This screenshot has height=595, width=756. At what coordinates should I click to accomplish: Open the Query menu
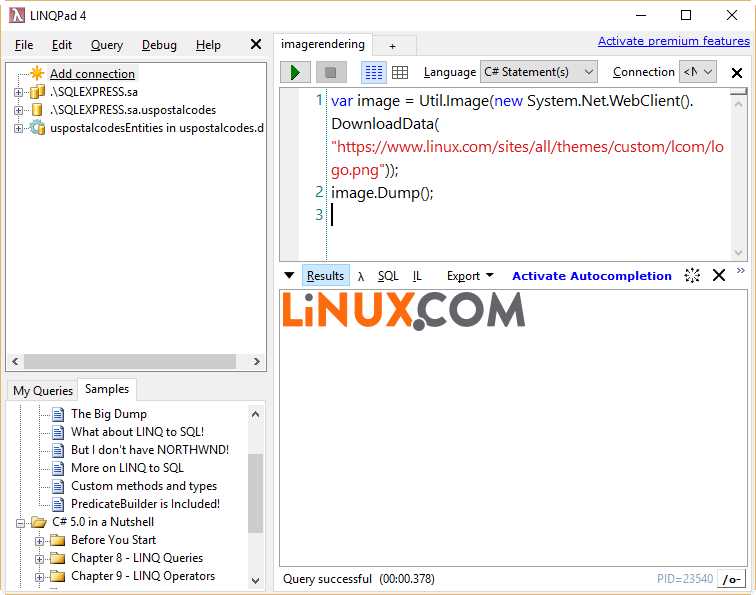point(107,45)
